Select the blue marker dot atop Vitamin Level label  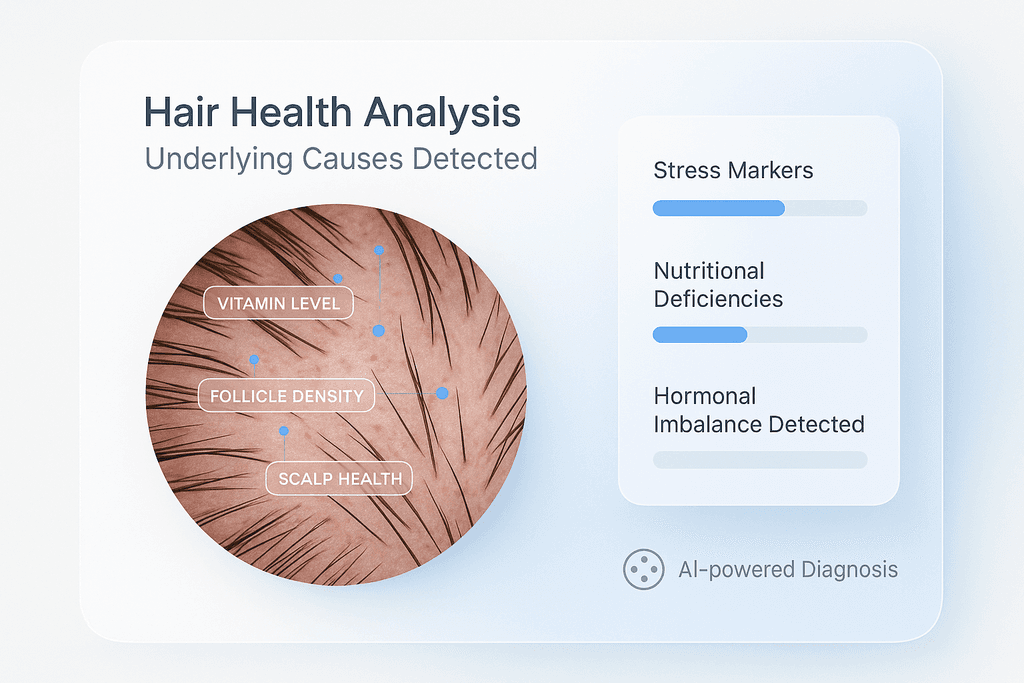(x=338, y=278)
